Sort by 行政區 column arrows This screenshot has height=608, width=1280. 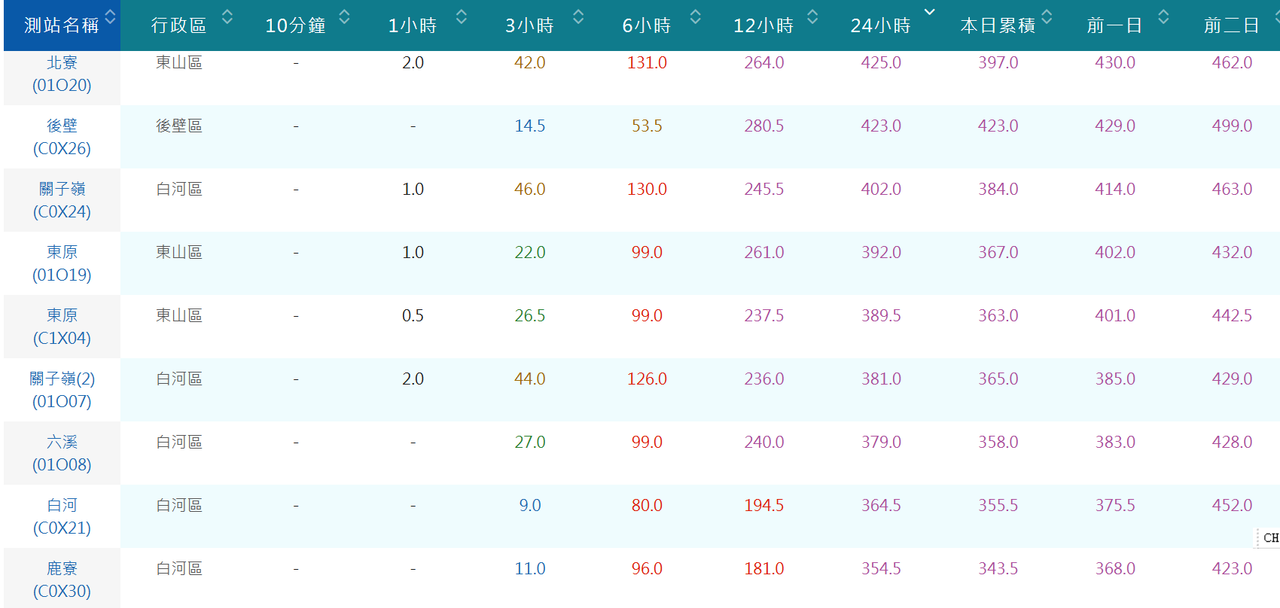228,17
